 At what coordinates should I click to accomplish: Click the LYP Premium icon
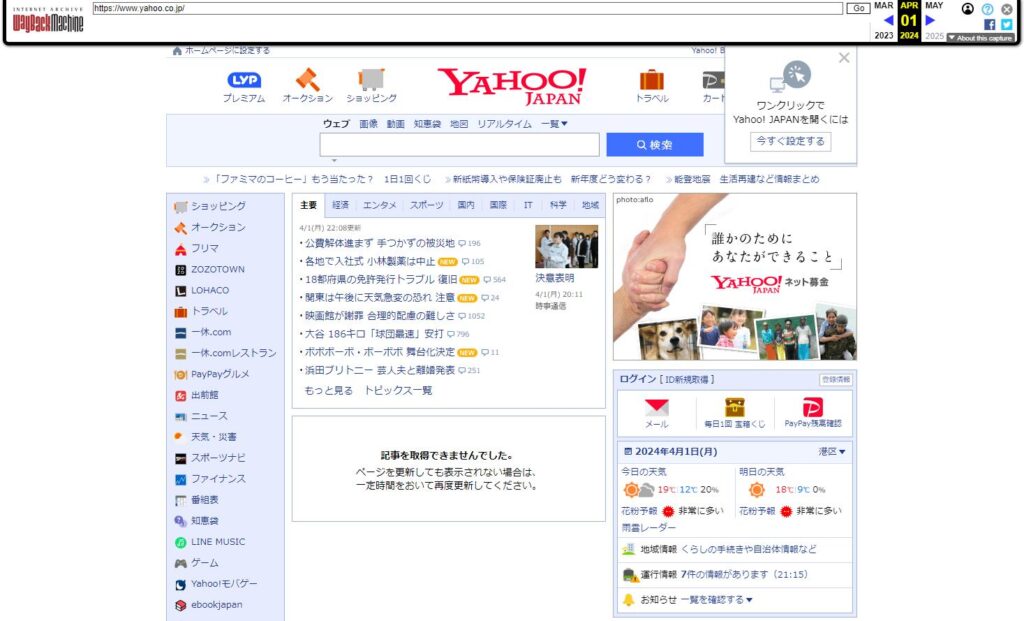pyautogui.click(x=244, y=80)
